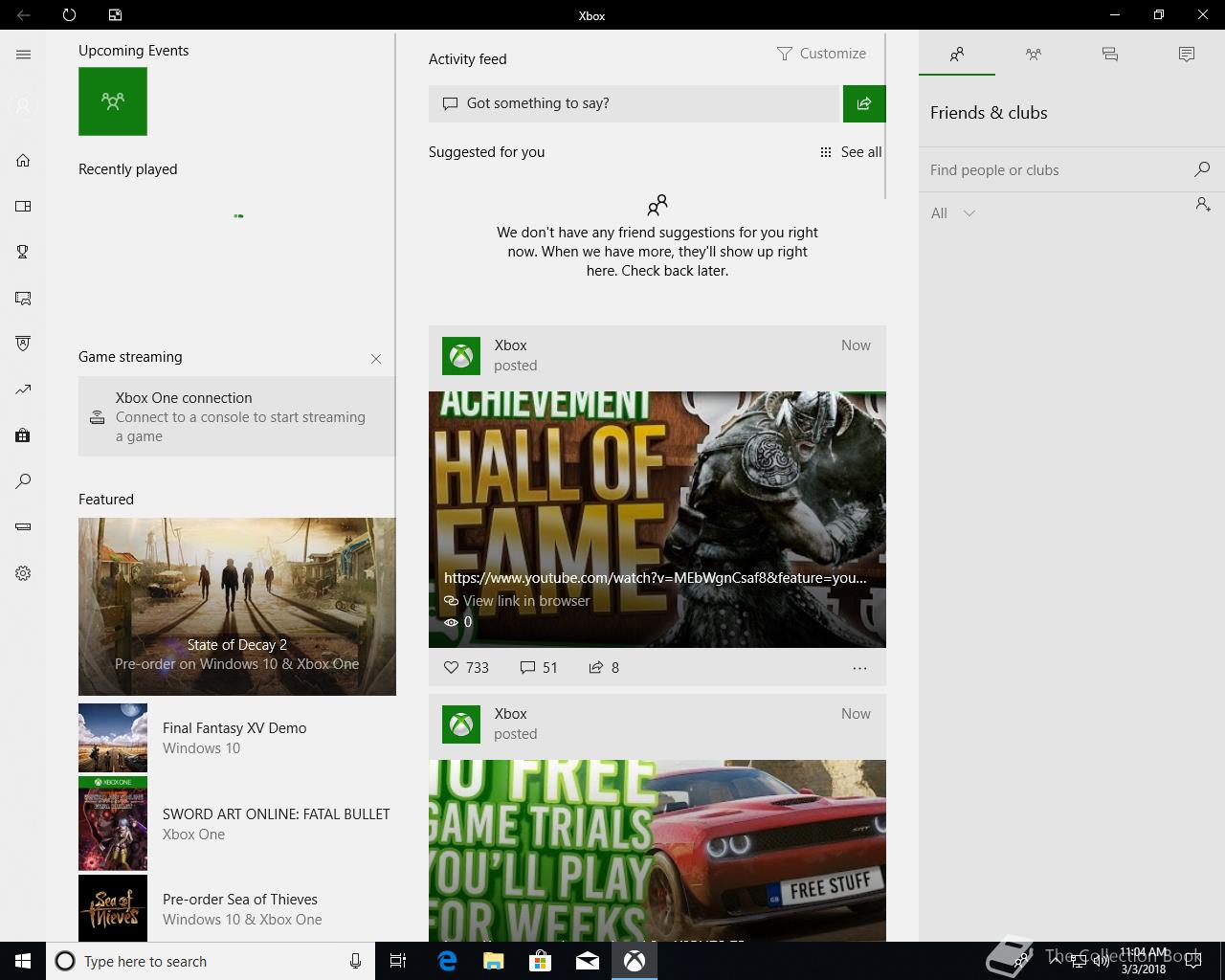Open Task View on the taskbar

(398, 961)
